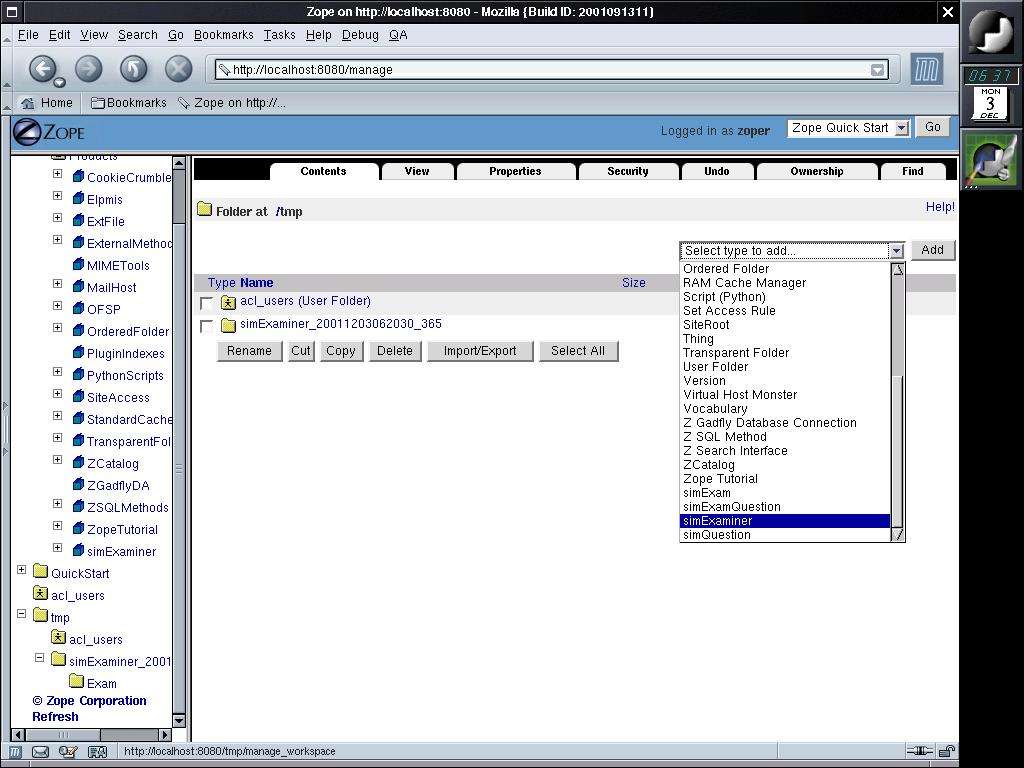The width and height of the screenshot is (1024, 768).
Task: Click the QuickStart folder icon in tree
Action: (40, 572)
